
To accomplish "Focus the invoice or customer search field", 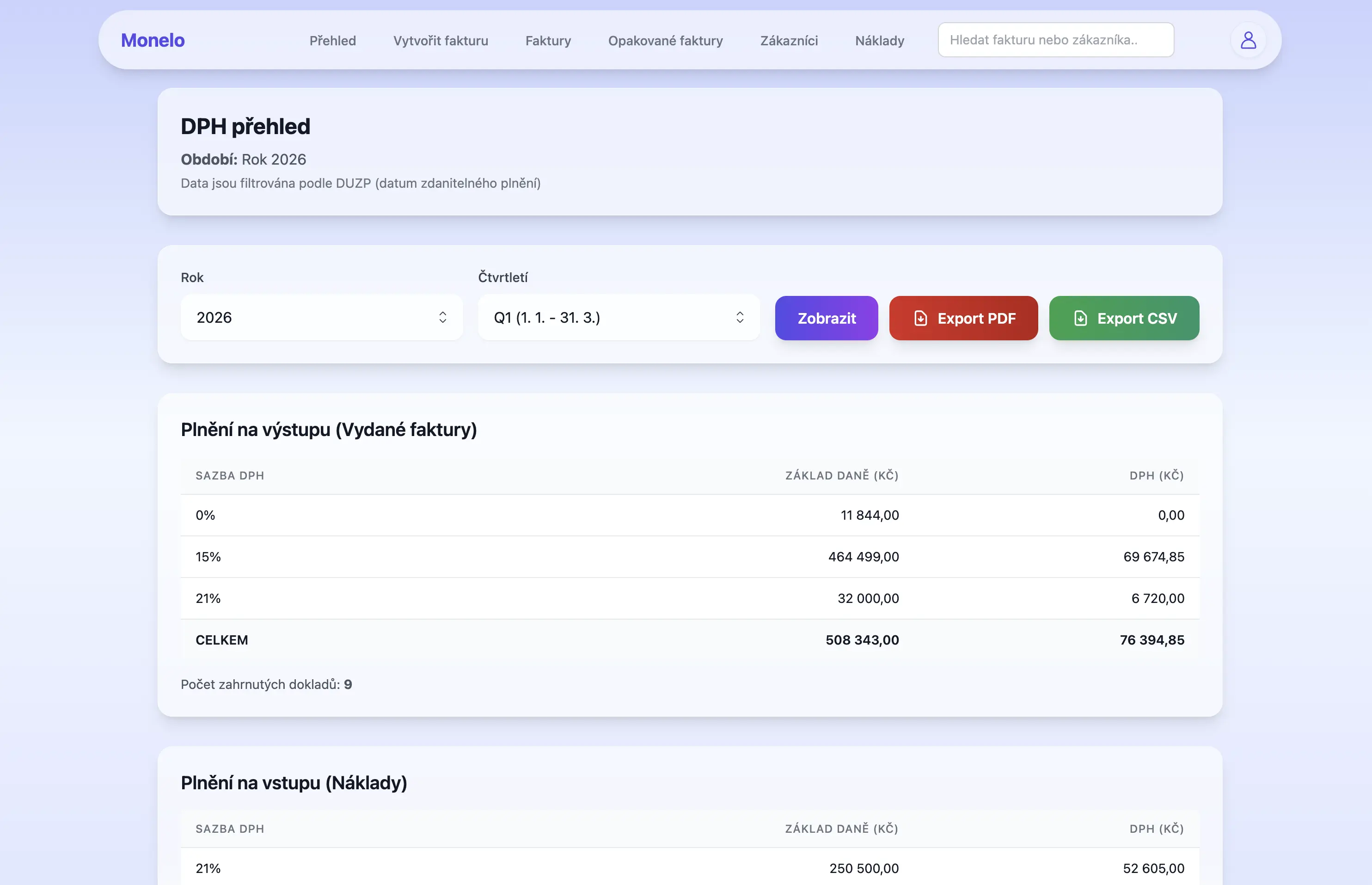I will tap(1055, 40).
